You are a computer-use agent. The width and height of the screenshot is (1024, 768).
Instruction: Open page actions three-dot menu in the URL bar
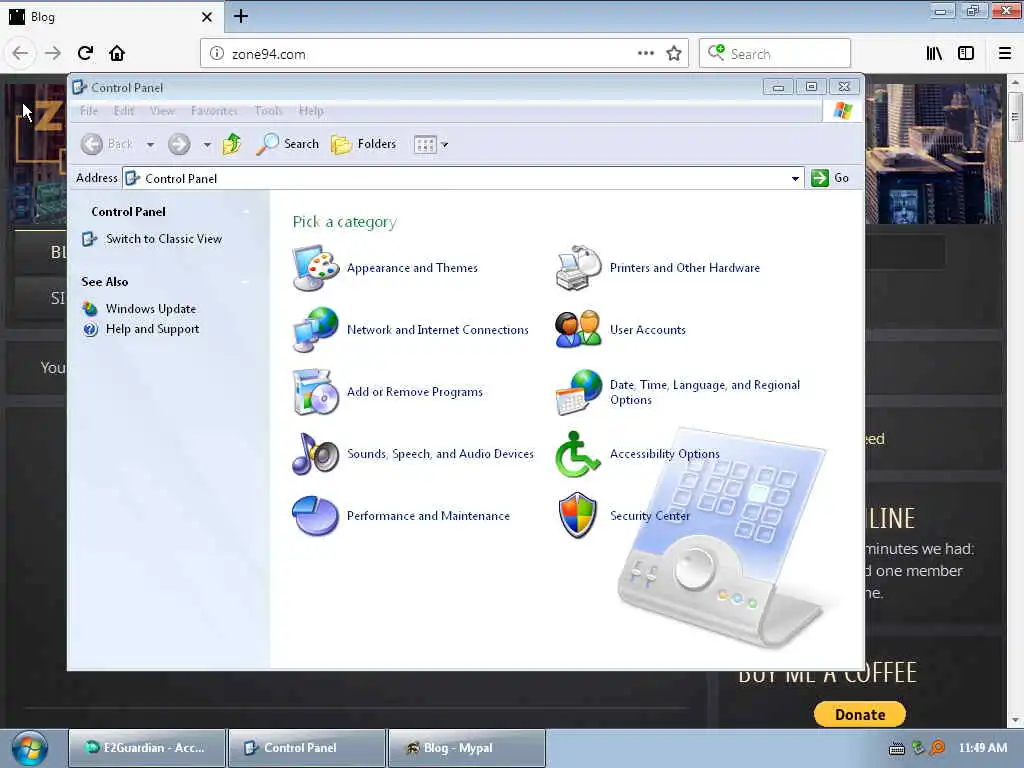click(x=646, y=53)
